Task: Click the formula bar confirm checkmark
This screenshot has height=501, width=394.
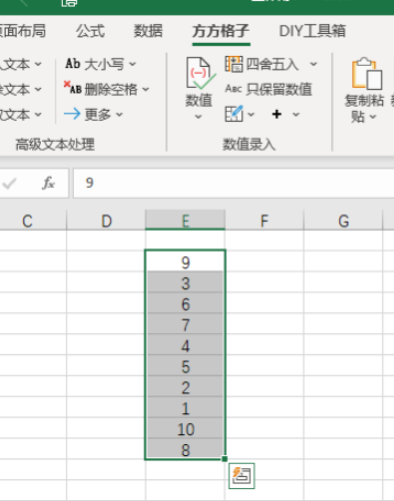Action: [x=9, y=183]
